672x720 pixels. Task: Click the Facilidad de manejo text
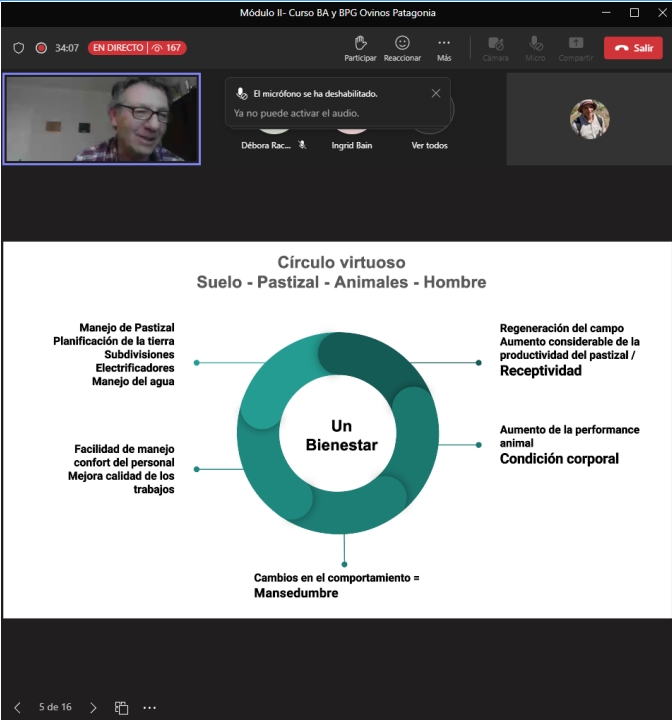tap(124, 449)
